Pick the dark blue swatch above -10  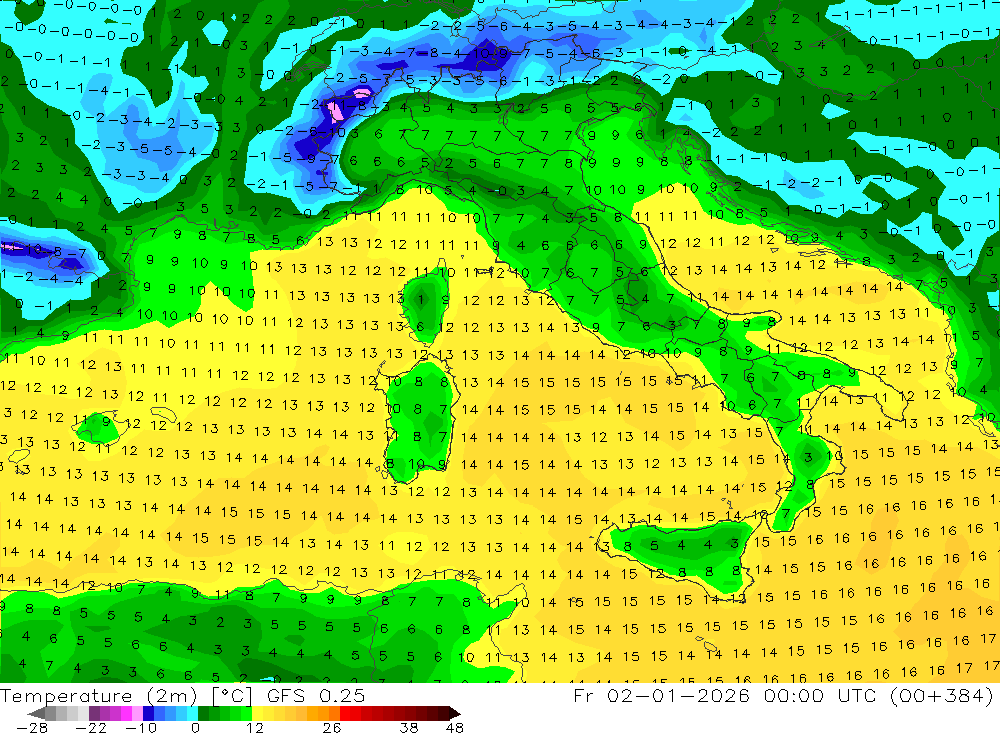pyautogui.click(x=148, y=713)
